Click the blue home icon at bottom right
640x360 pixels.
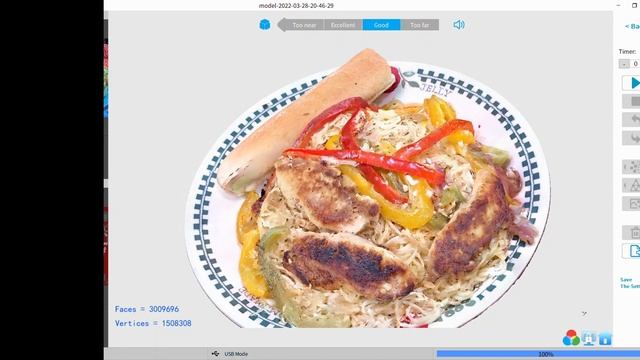click(605, 338)
